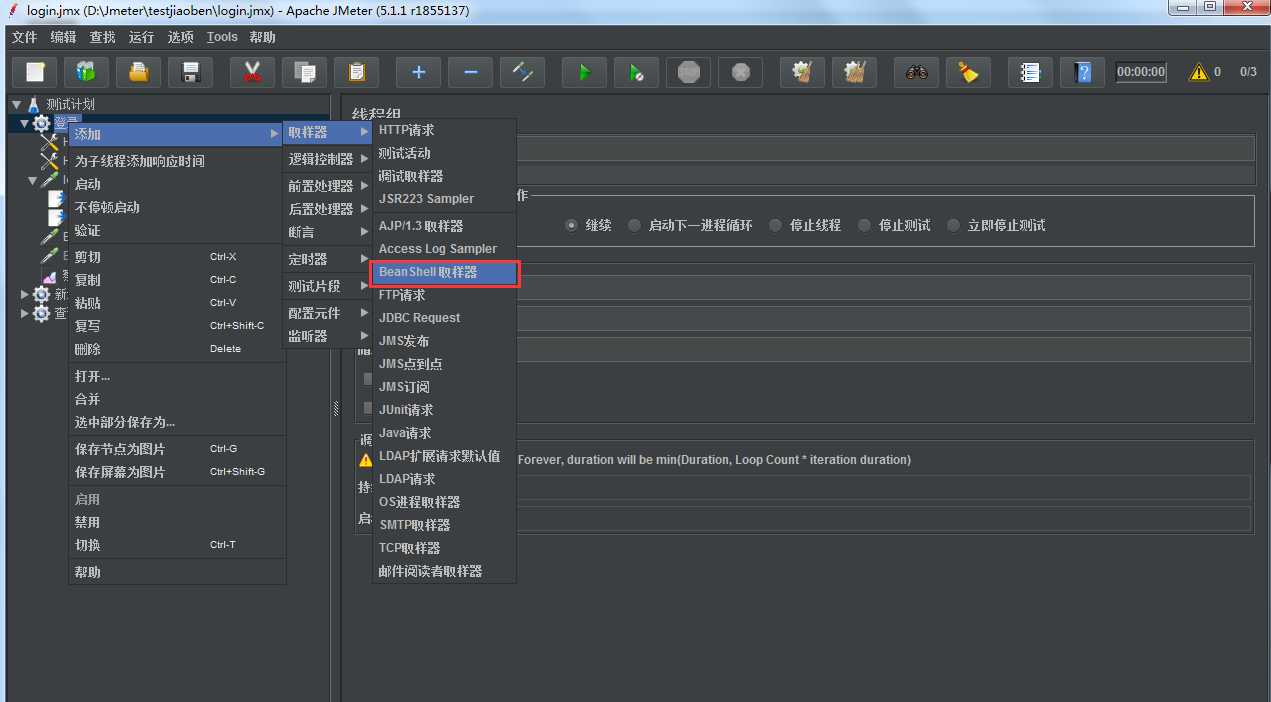Choose Access Log Sampler entry
1271x702 pixels.
coord(445,249)
